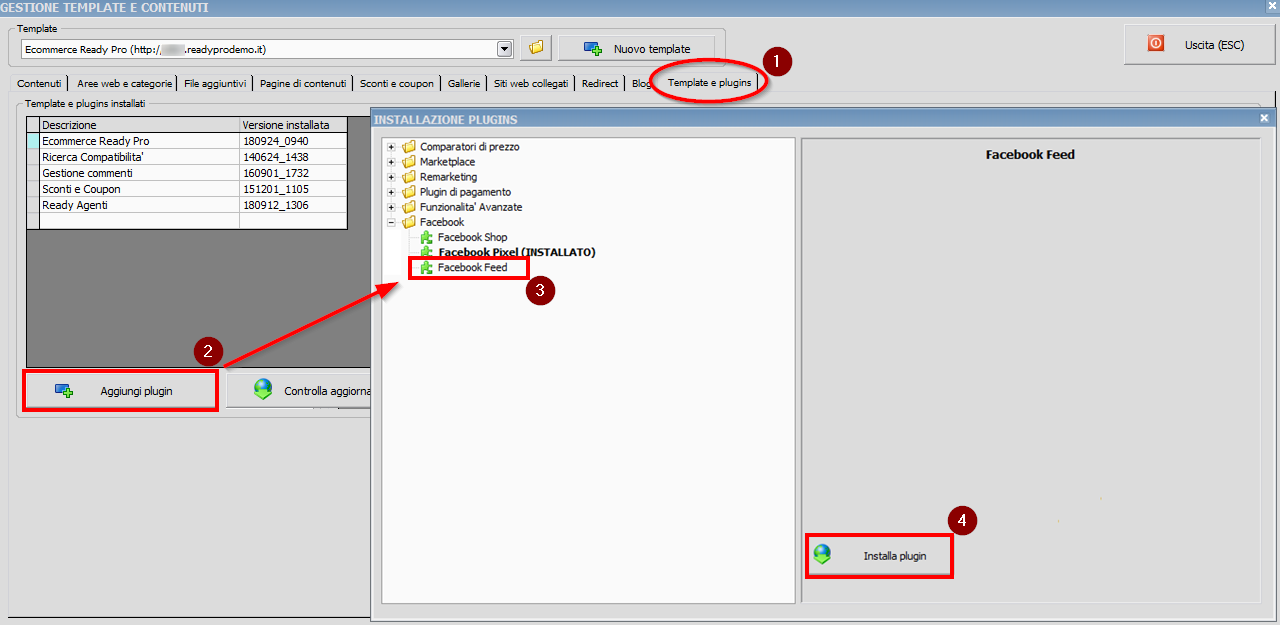Expand the Funzionalita' Avanzate node
1280x625 pixels.
click(x=392, y=207)
